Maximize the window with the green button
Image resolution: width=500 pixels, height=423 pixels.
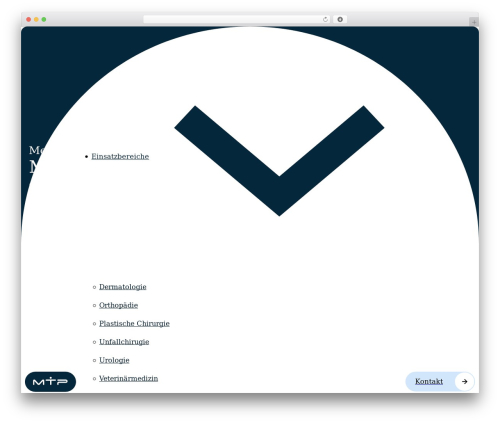(x=44, y=19)
